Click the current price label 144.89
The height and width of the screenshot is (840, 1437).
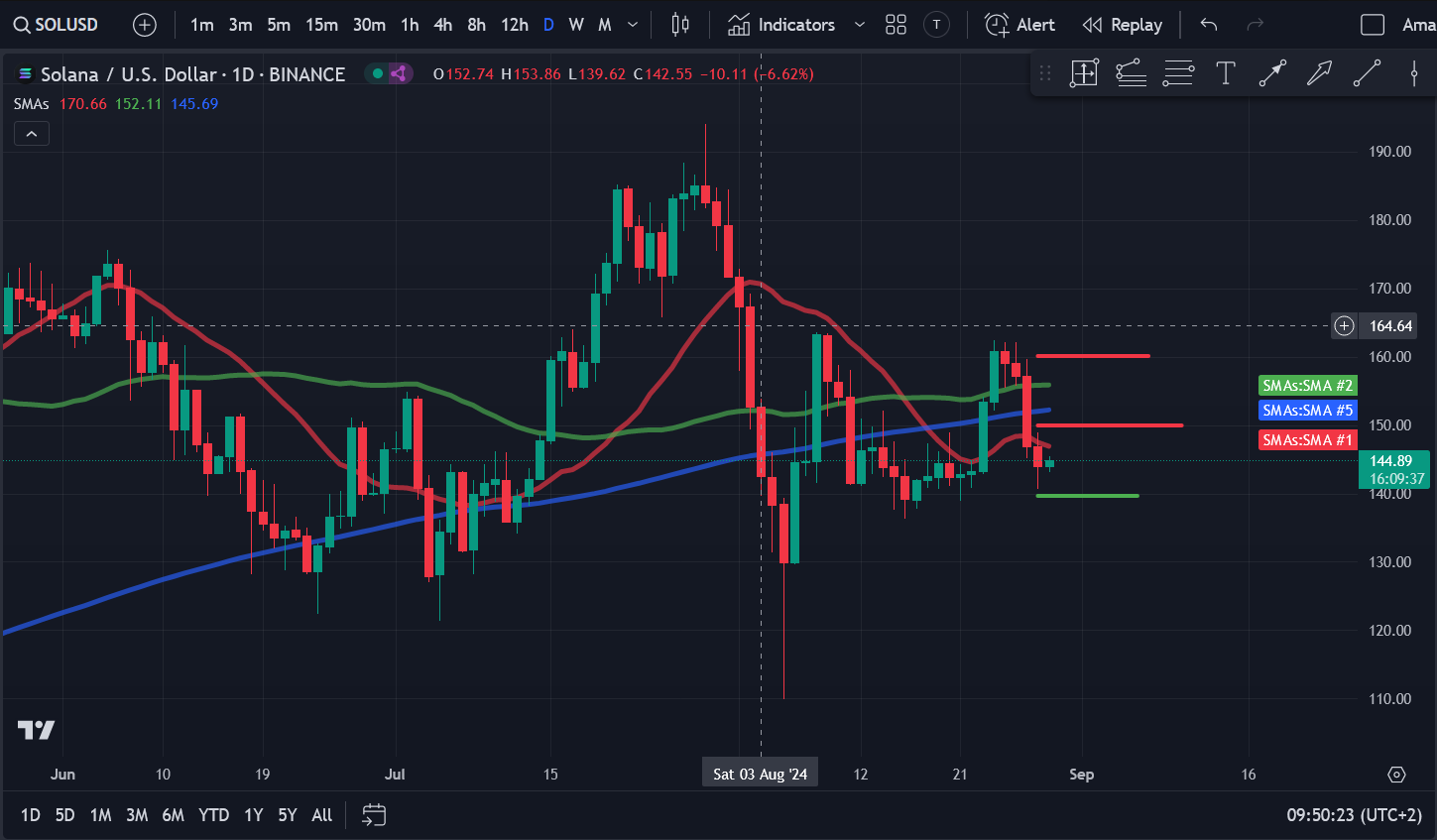tap(1393, 469)
